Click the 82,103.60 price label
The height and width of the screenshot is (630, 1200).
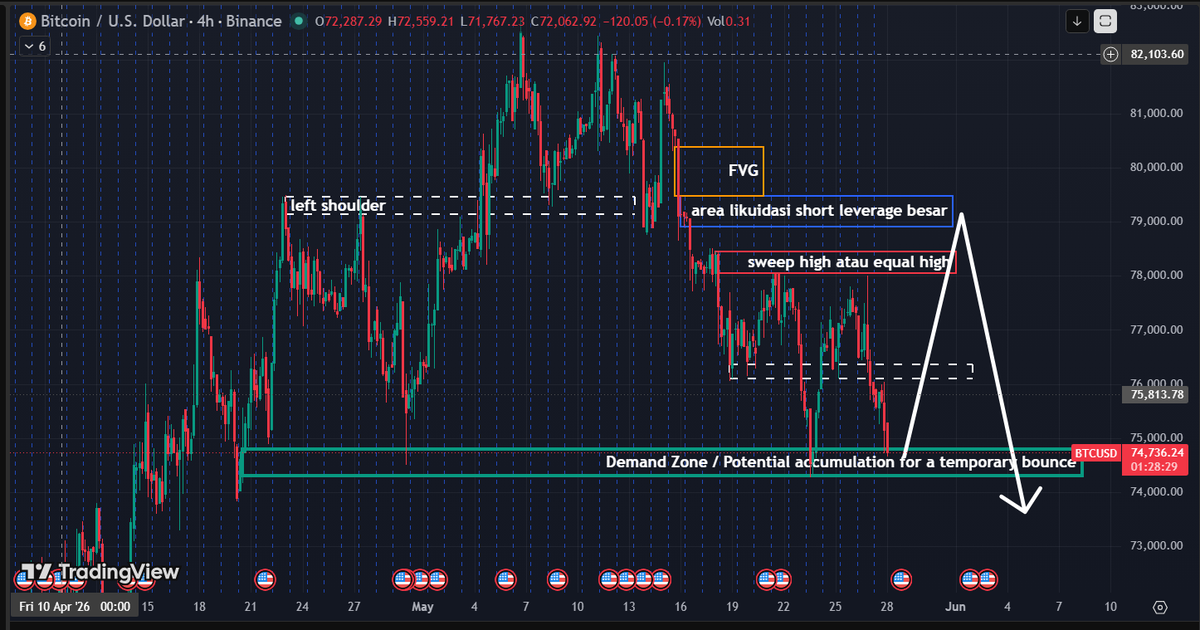point(1157,54)
